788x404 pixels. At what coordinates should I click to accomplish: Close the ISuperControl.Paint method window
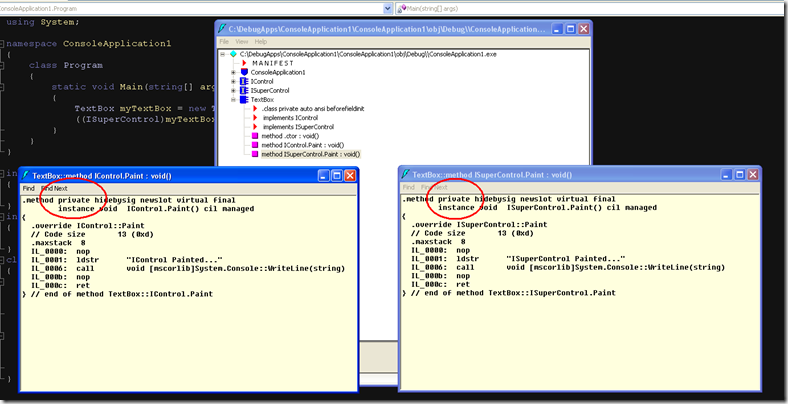[753, 174]
